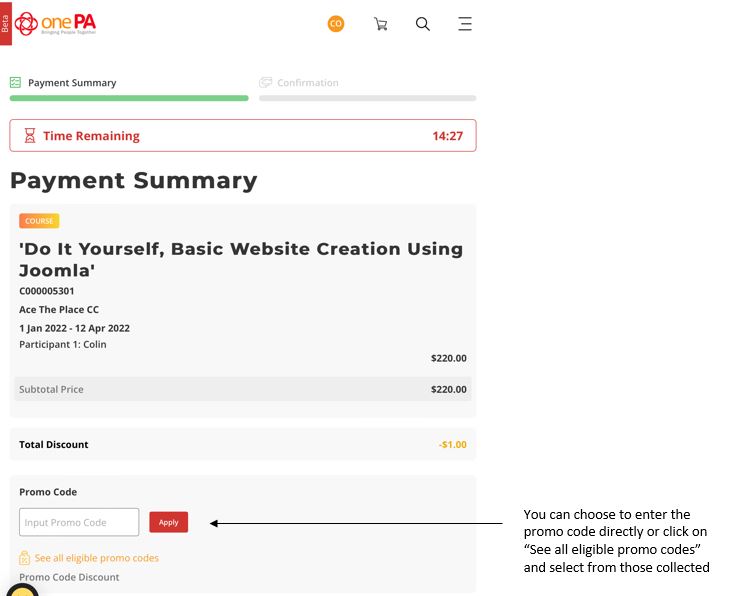This screenshot has width=739, height=596.
Task: Click the orange CO profile avatar
Action: [x=336, y=24]
